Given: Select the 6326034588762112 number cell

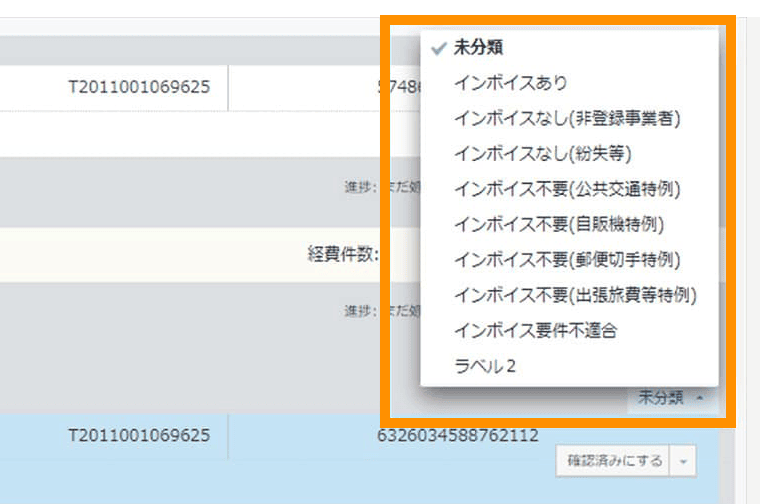Looking at the screenshot, I should coord(458,435).
